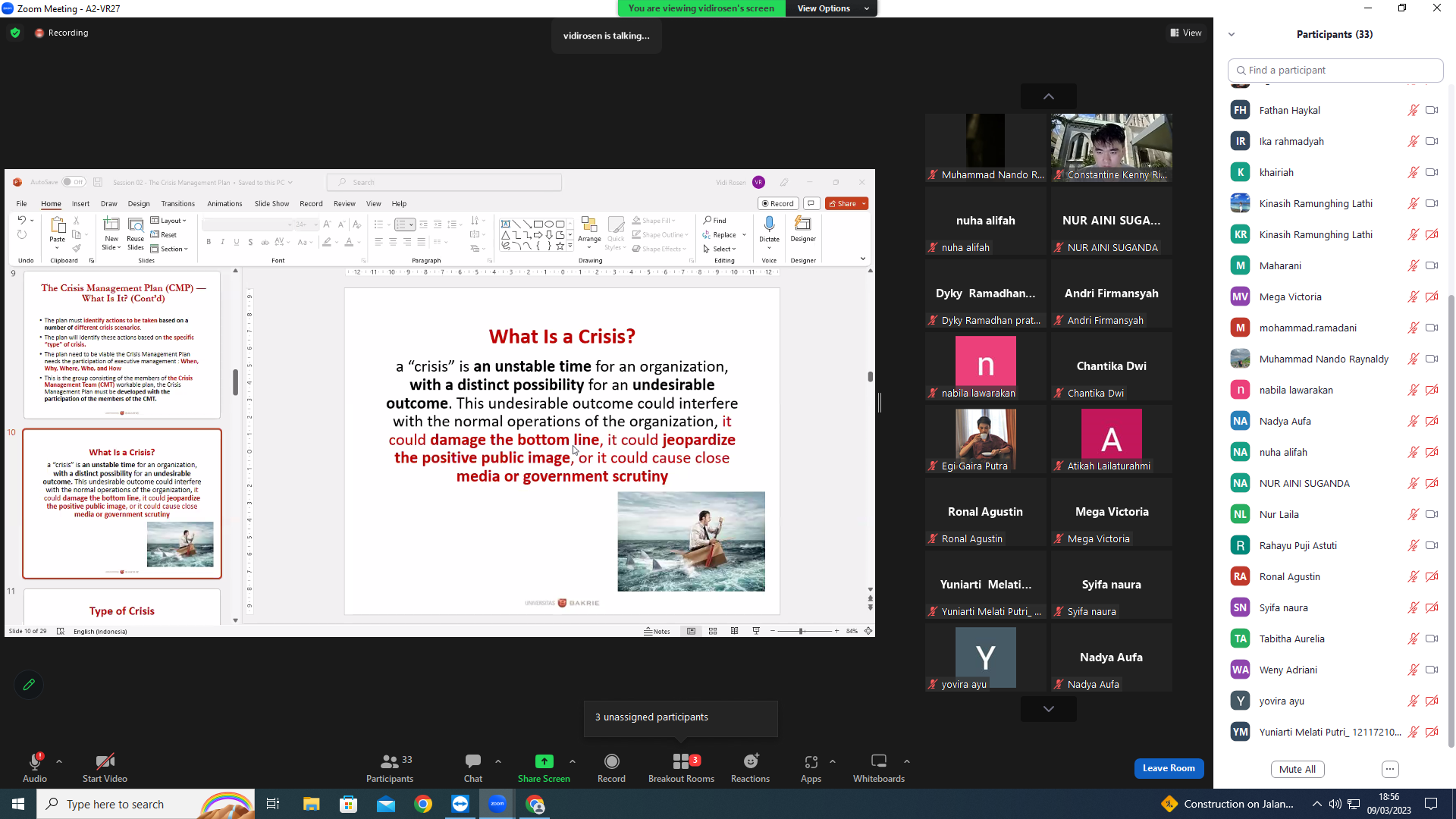Click the Zoom View button
Viewport: 1456px width, 819px height.
(x=1186, y=33)
